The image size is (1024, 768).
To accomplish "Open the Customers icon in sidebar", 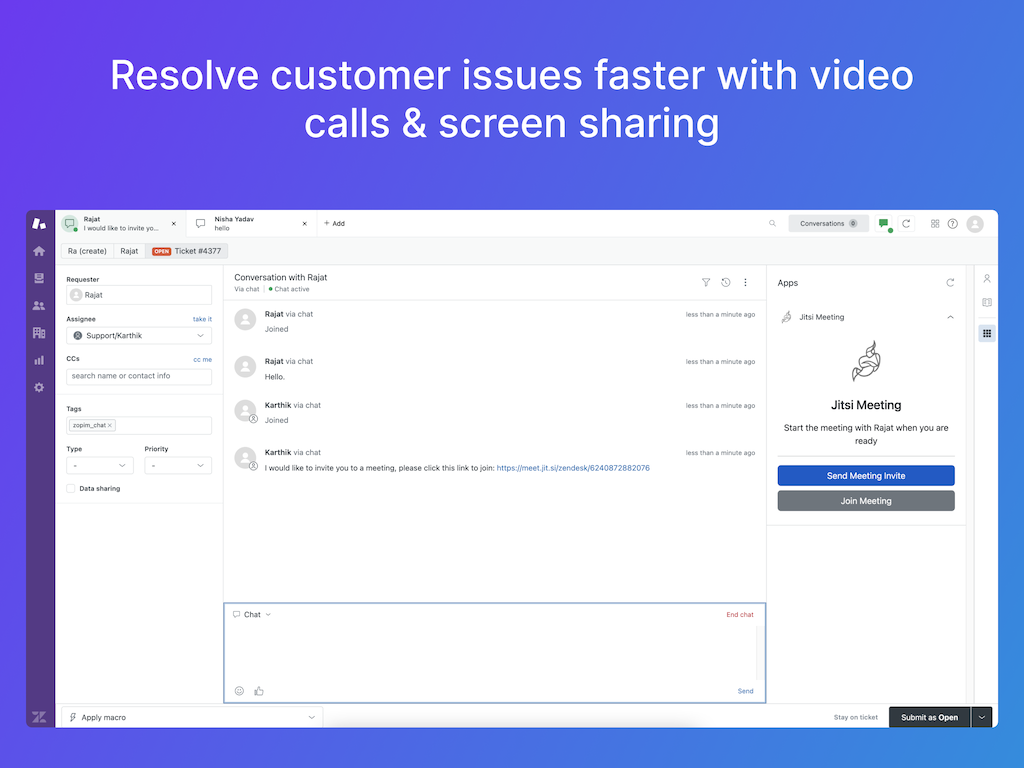I will [x=39, y=306].
